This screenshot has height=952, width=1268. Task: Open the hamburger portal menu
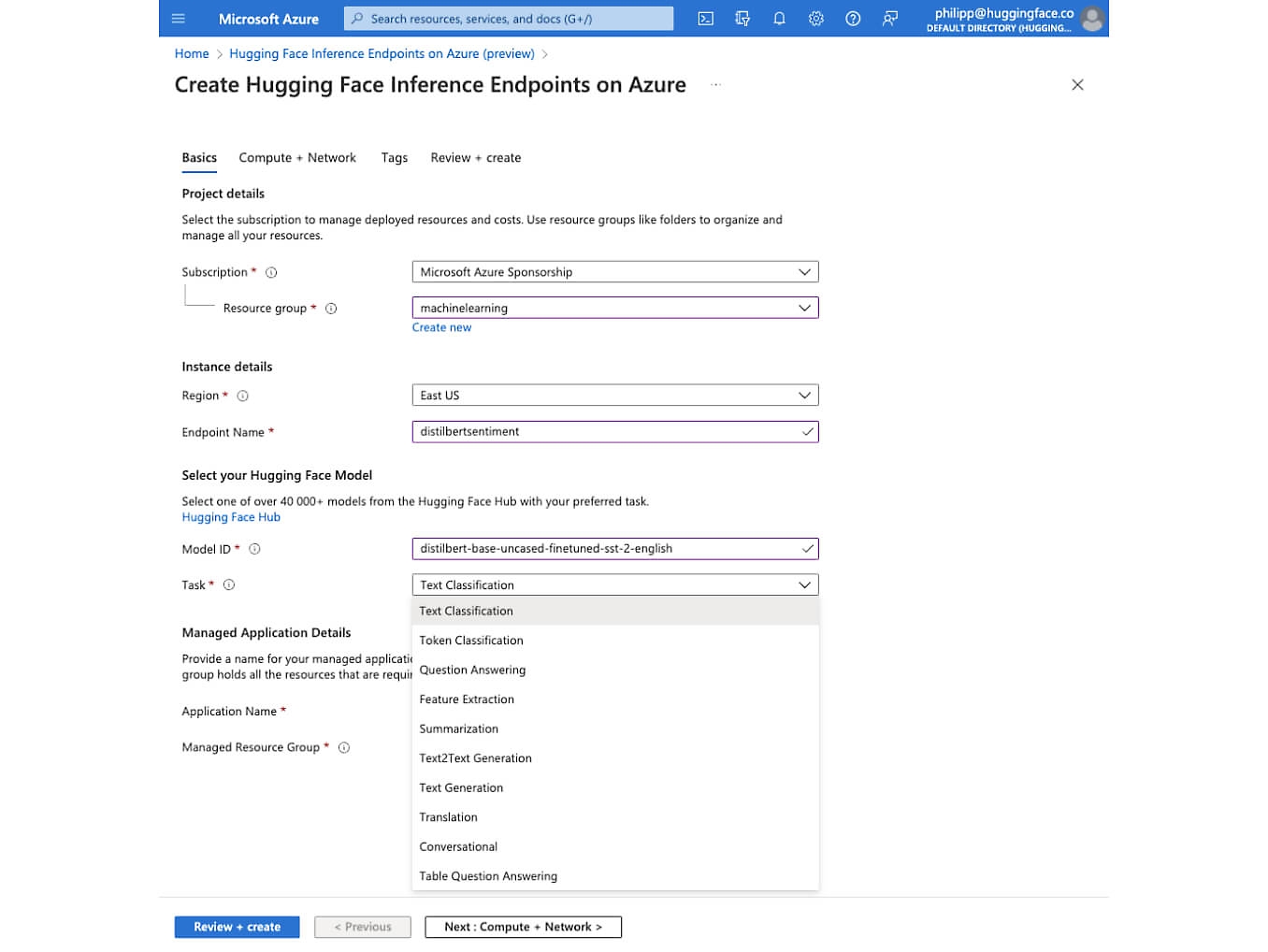179,19
